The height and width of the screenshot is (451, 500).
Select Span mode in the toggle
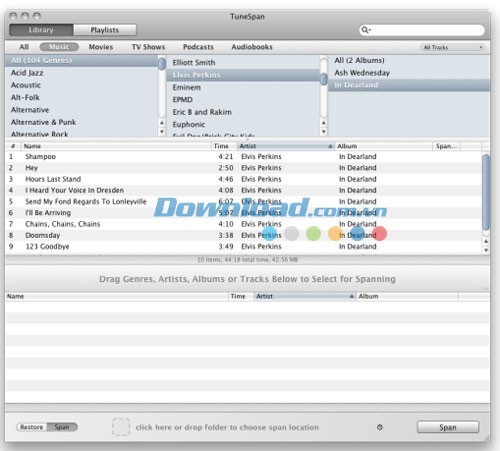click(x=62, y=427)
